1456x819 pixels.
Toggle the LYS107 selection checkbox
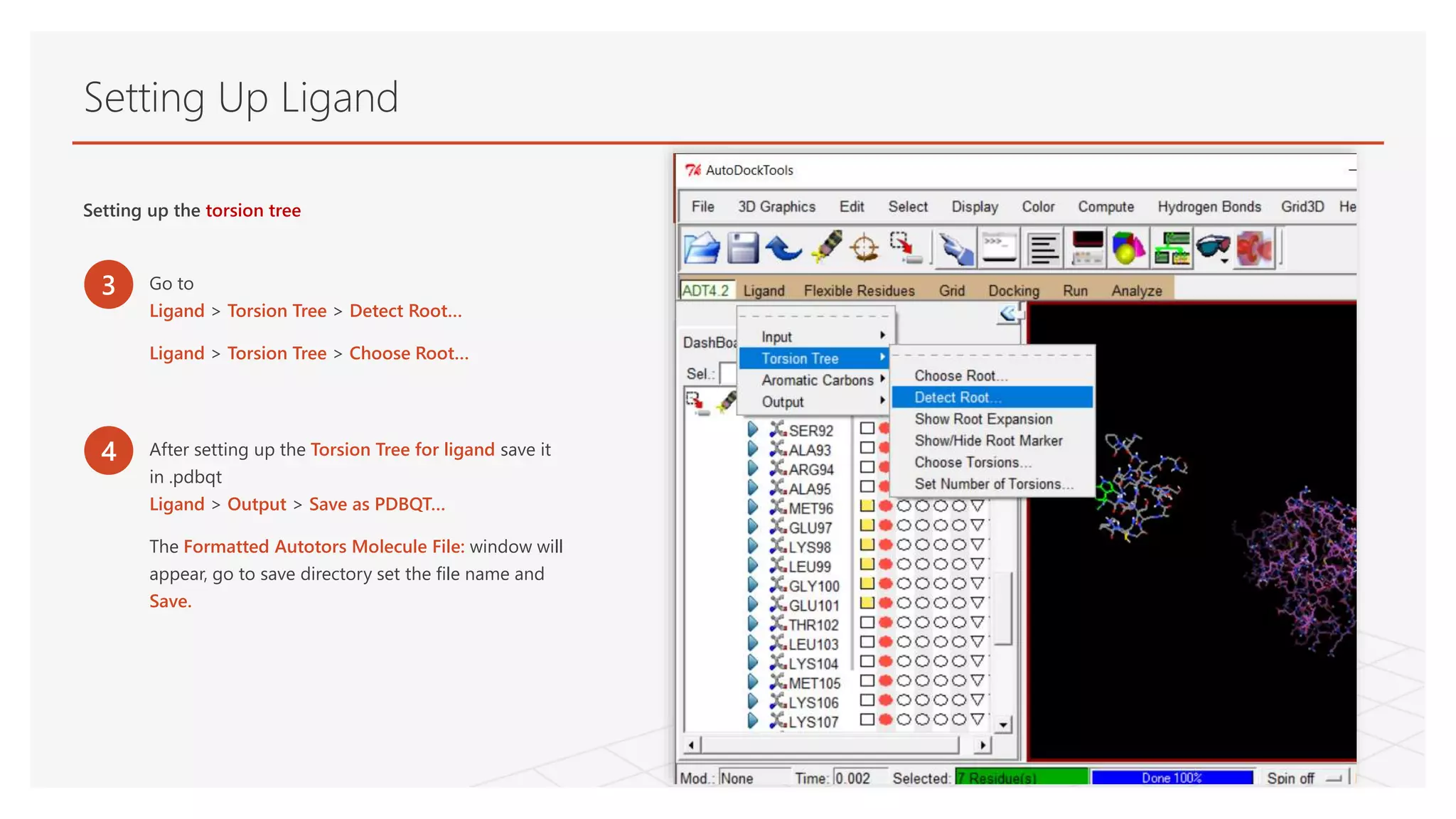pos(867,719)
